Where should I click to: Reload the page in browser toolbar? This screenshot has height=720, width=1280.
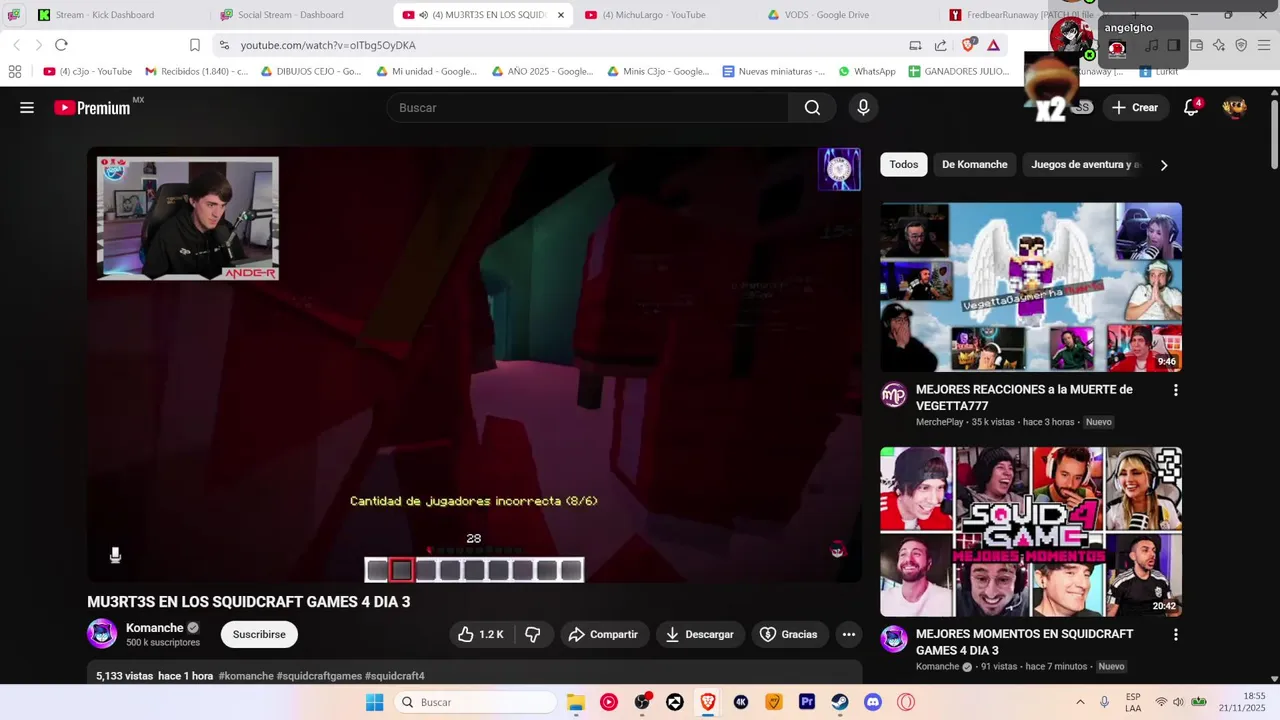(61, 45)
